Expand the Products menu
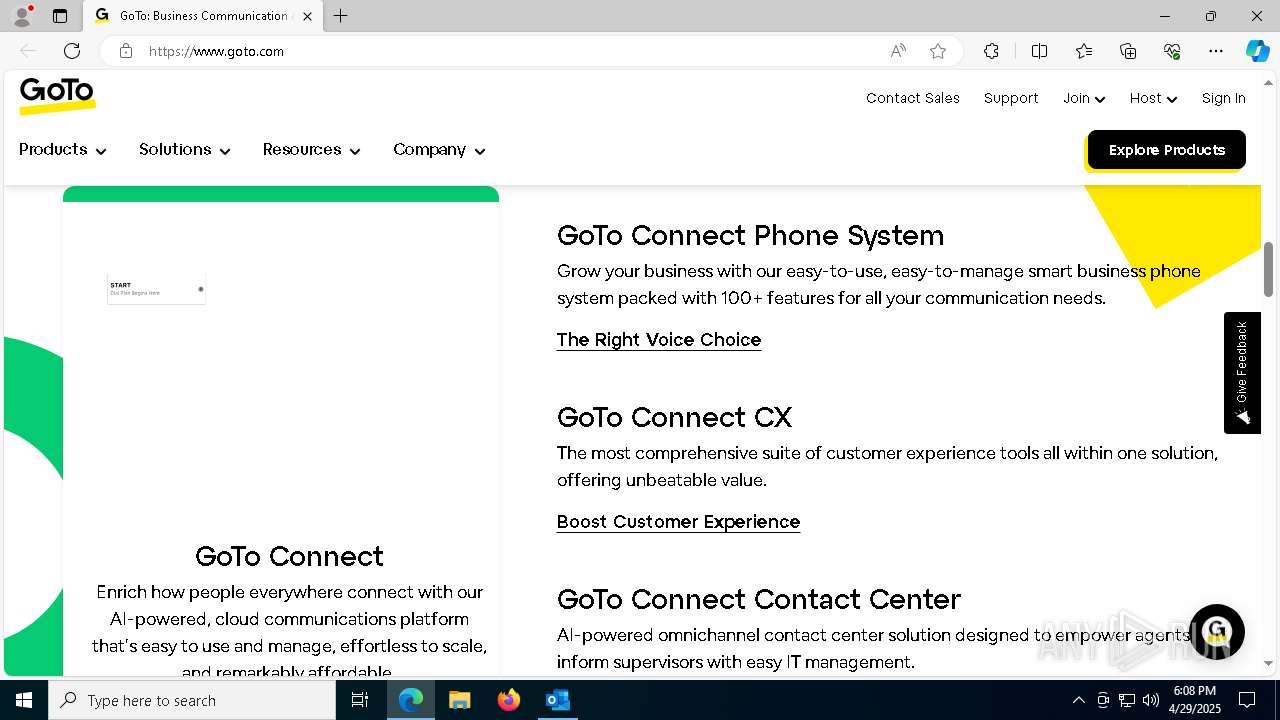Viewport: 1280px width, 720px height. click(62, 150)
